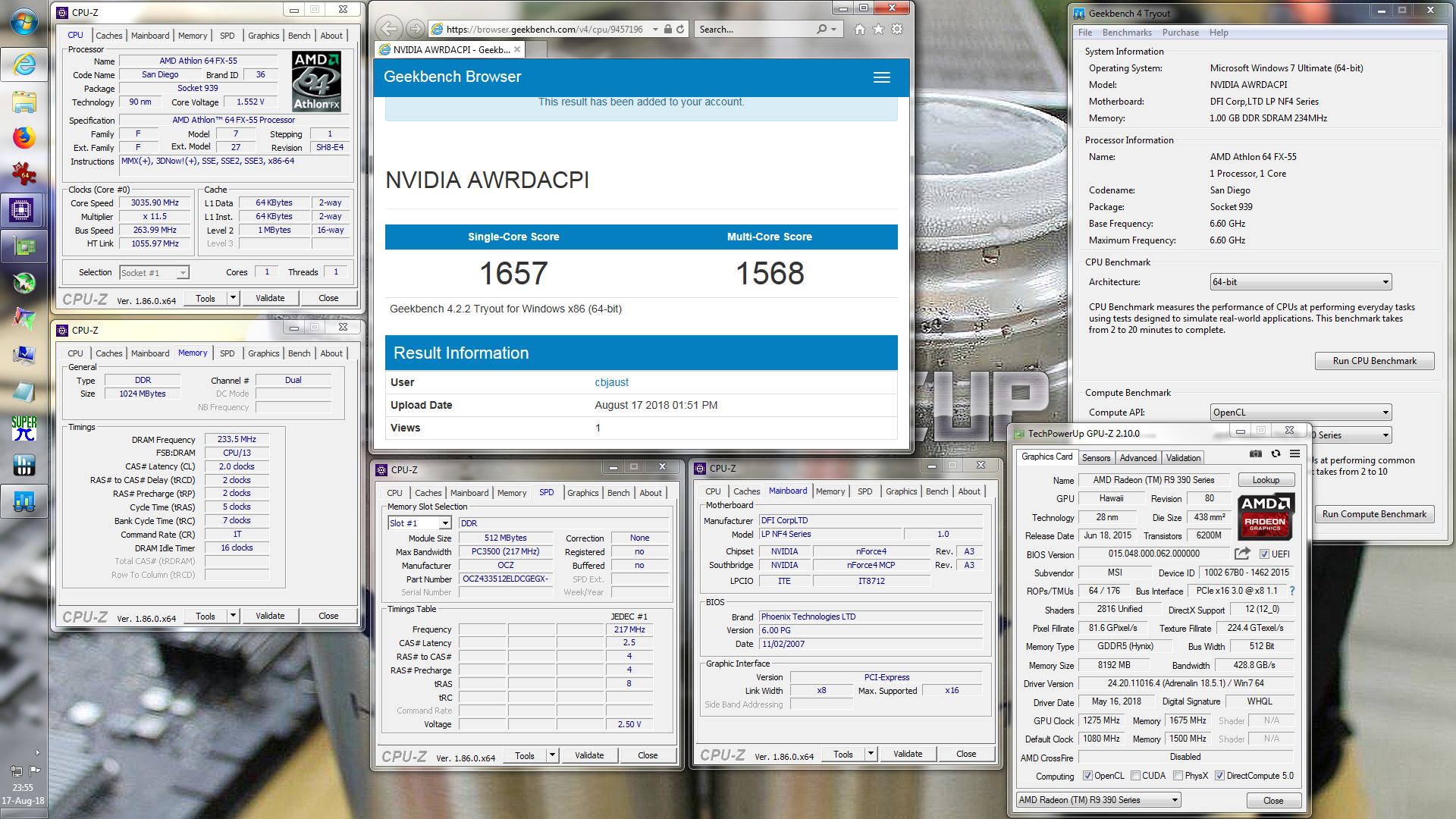Viewport: 1456px width, 819px height.
Task: Click Validate in CPU-Z Memory window
Action: pyautogui.click(x=270, y=616)
